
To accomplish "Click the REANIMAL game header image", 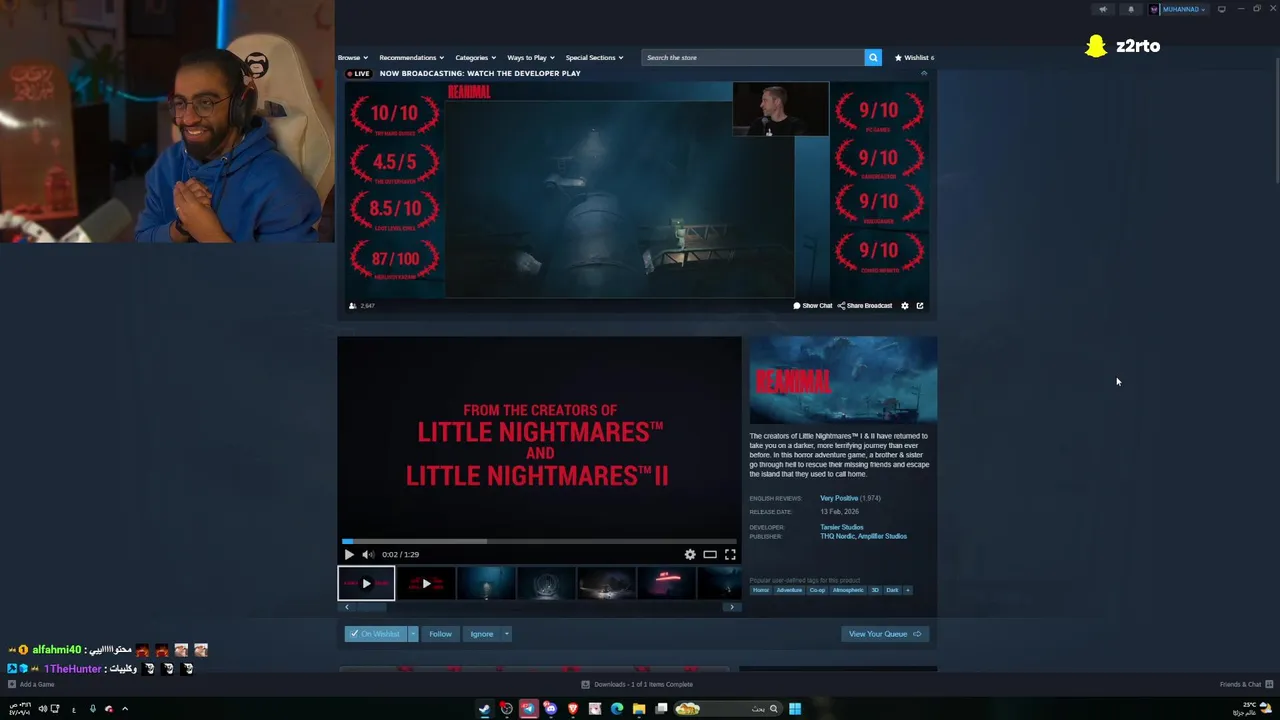I will [x=843, y=380].
